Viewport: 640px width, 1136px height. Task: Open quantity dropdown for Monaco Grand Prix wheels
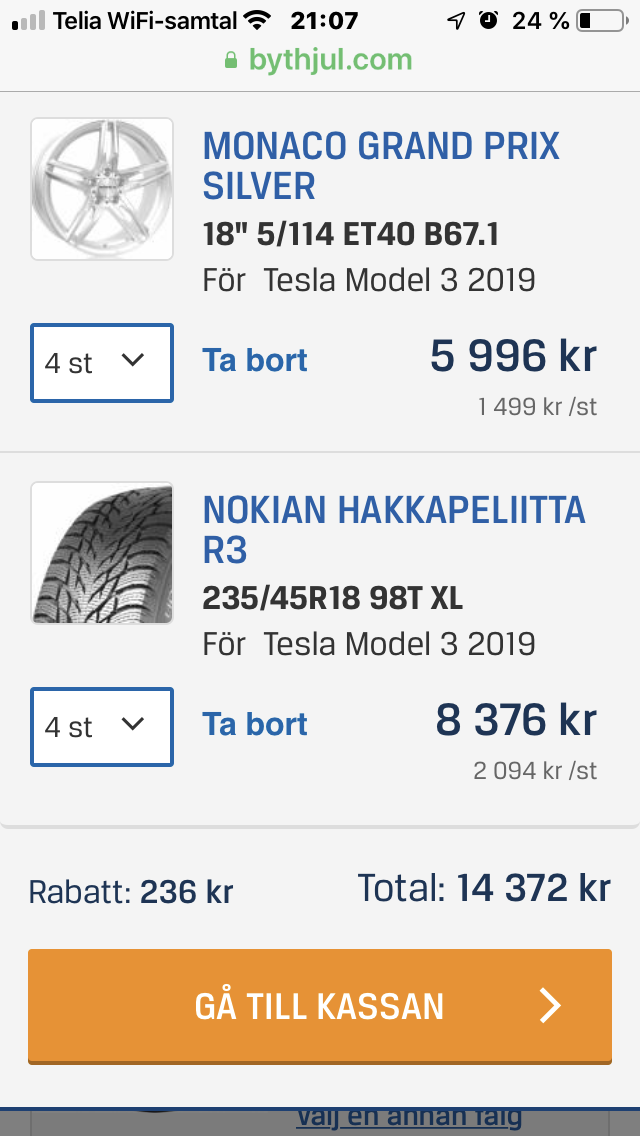pyautogui.click(x=101, y=363)
